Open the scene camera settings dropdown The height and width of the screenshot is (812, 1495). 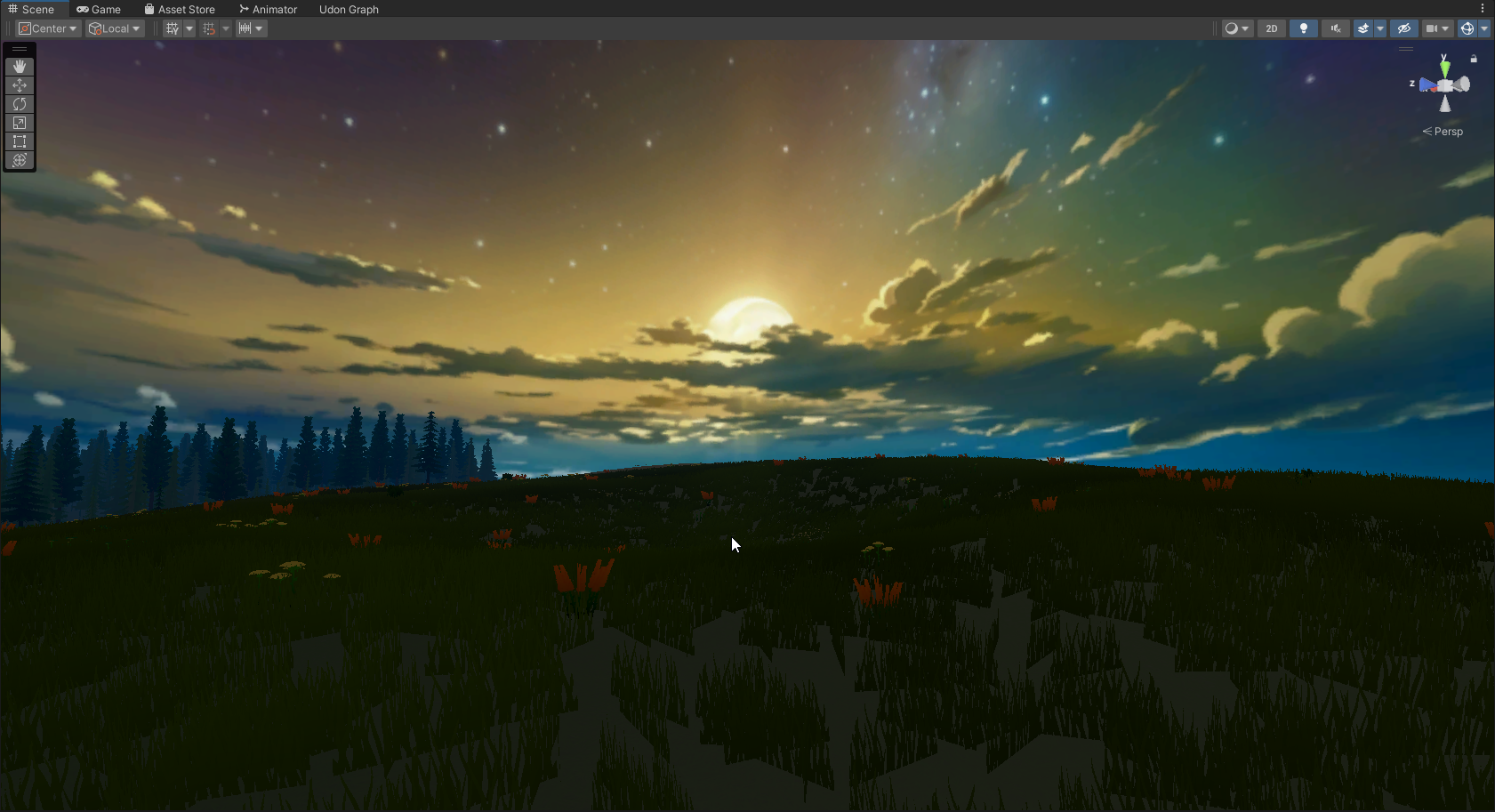pos(1437,28)
